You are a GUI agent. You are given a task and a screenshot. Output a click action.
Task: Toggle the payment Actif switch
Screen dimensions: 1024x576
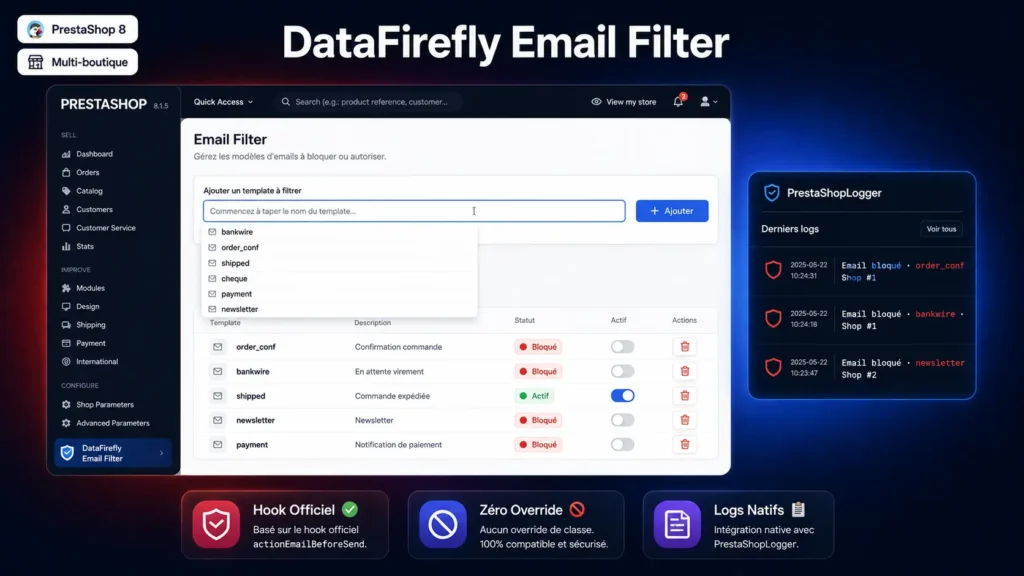(x=622, y=445)
